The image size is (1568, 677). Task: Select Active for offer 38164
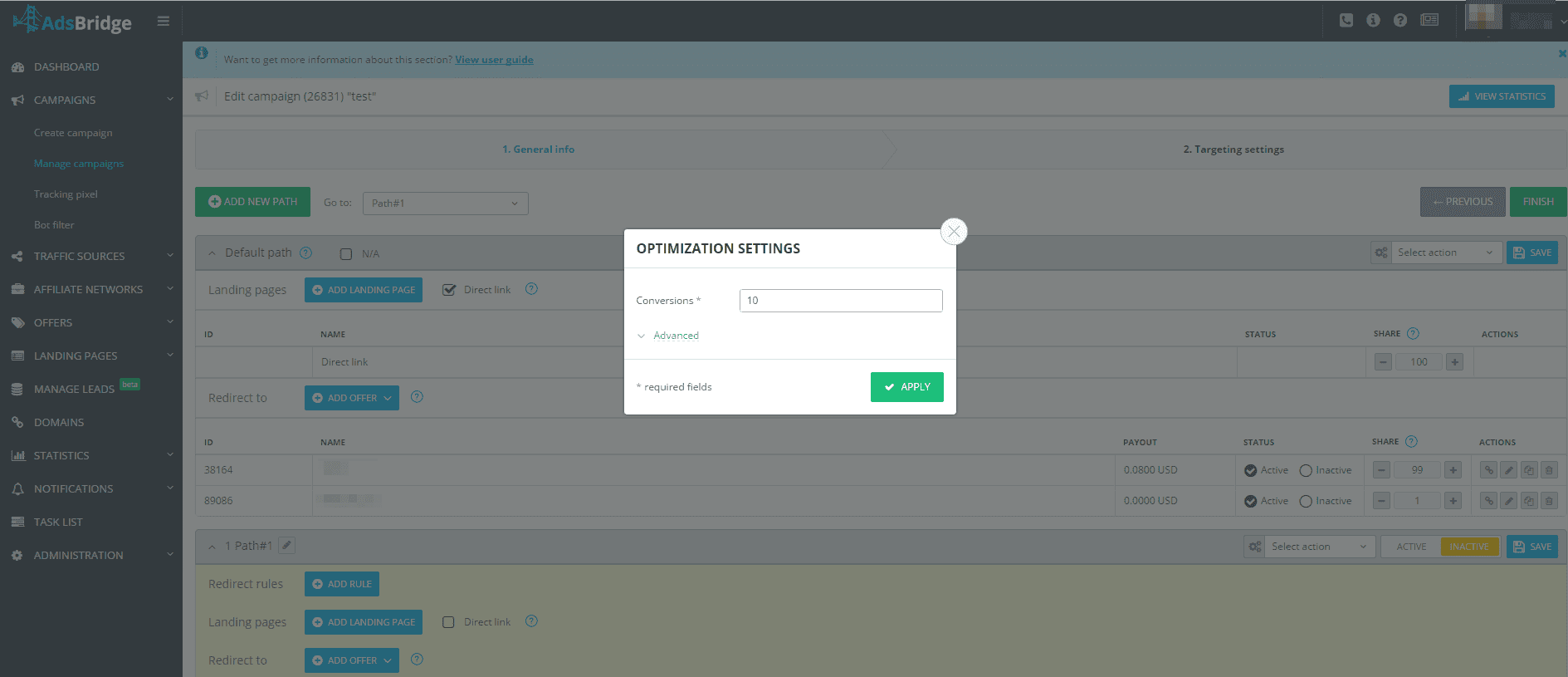tap(1251, 471)
